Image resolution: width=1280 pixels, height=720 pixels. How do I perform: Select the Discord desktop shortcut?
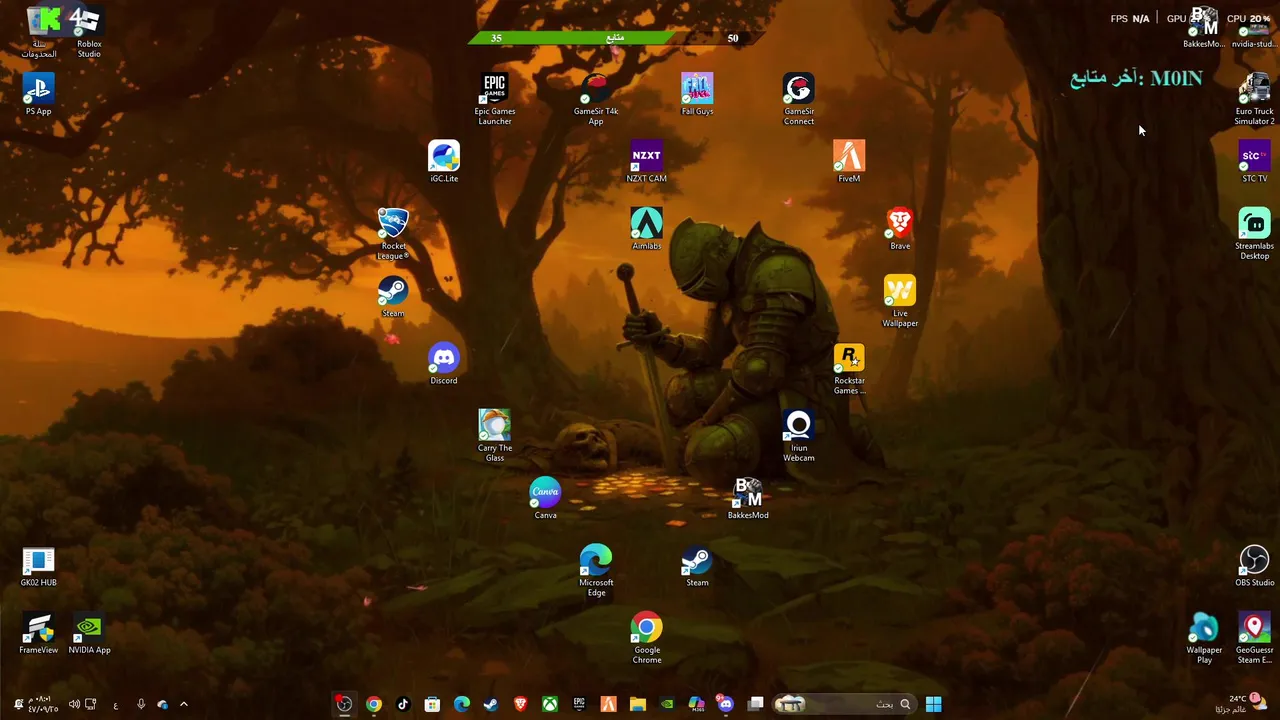pos(444,364)
